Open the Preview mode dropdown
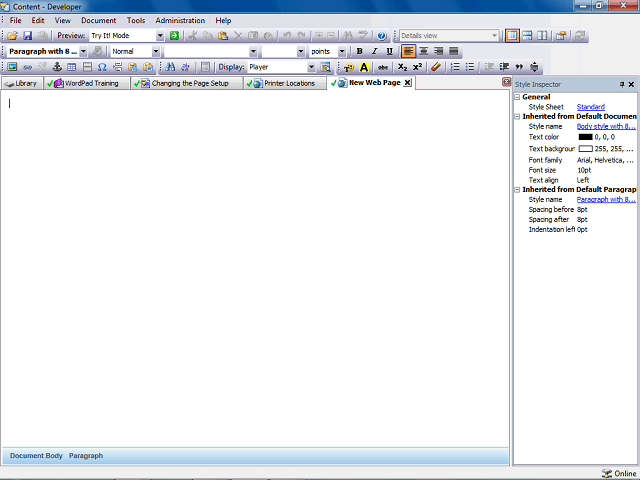This screenshot has width=640, height=480. [x=160, y=36]
